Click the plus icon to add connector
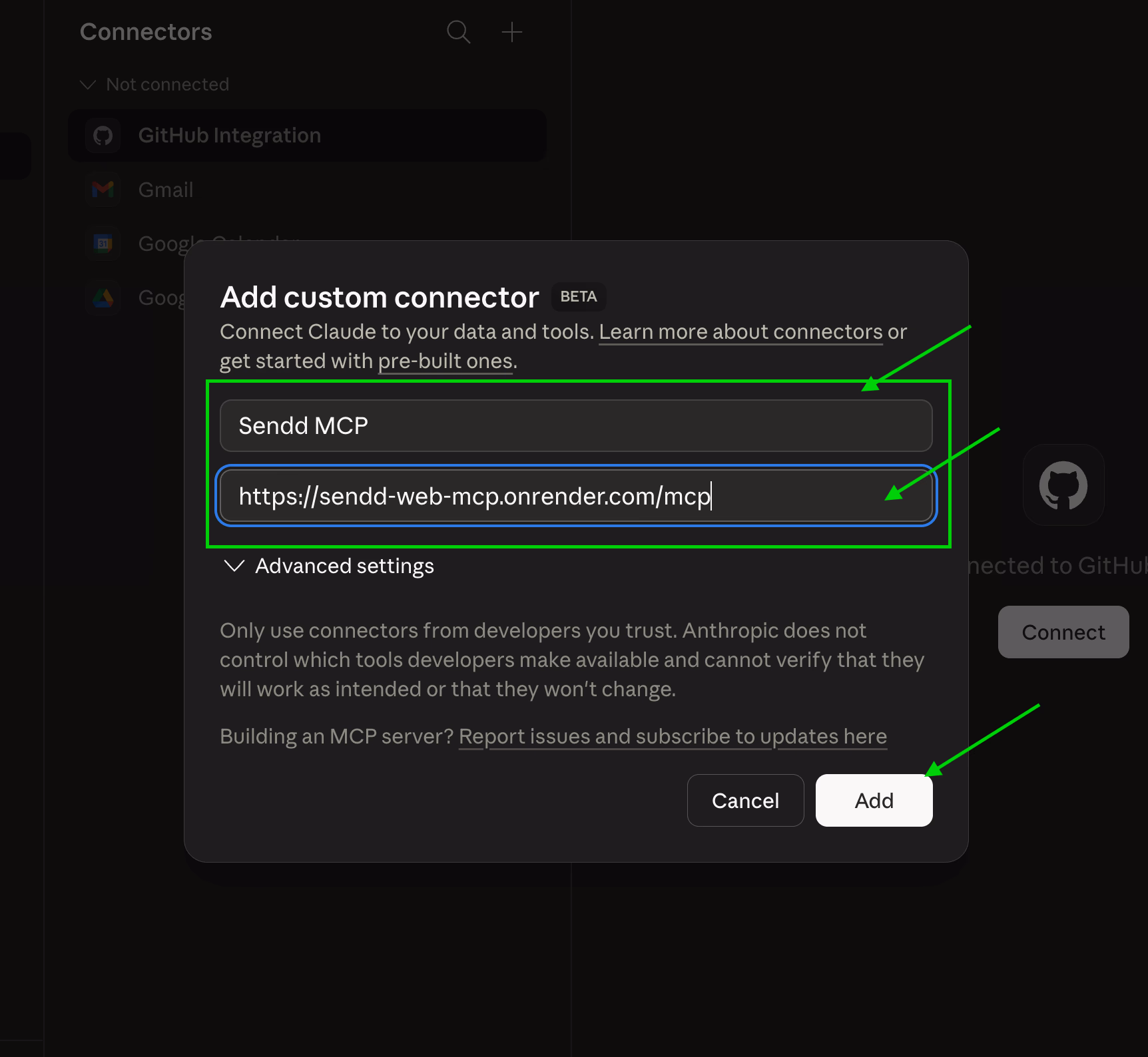The height and width of the screenshot is (1057, 1148). [x=511, y=32]
